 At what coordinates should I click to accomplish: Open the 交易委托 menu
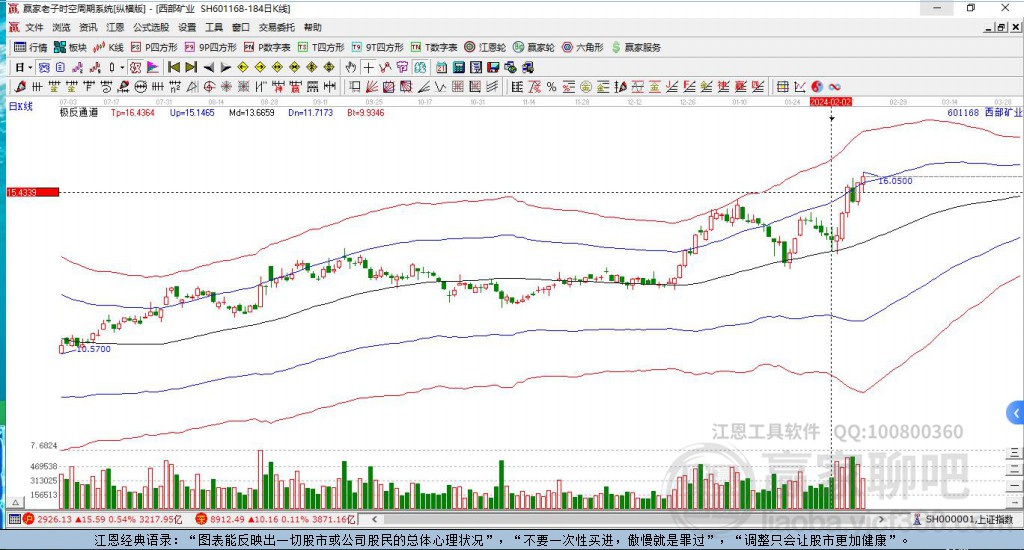[276, 27]
